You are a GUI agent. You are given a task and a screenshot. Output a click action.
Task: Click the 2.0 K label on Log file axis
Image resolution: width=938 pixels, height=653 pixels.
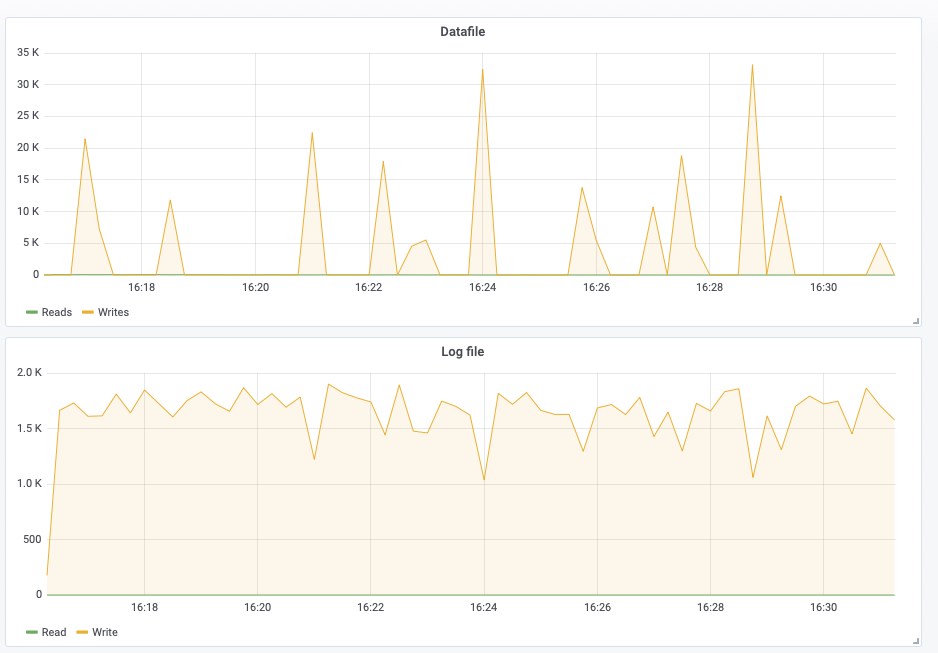pos(29,373)
